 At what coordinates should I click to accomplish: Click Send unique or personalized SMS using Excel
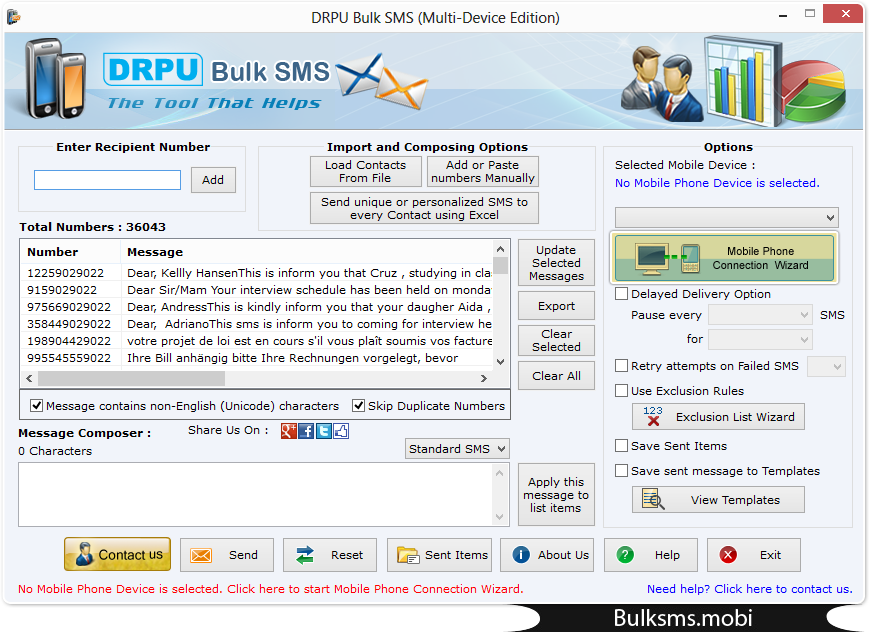(x=425, y=208)
